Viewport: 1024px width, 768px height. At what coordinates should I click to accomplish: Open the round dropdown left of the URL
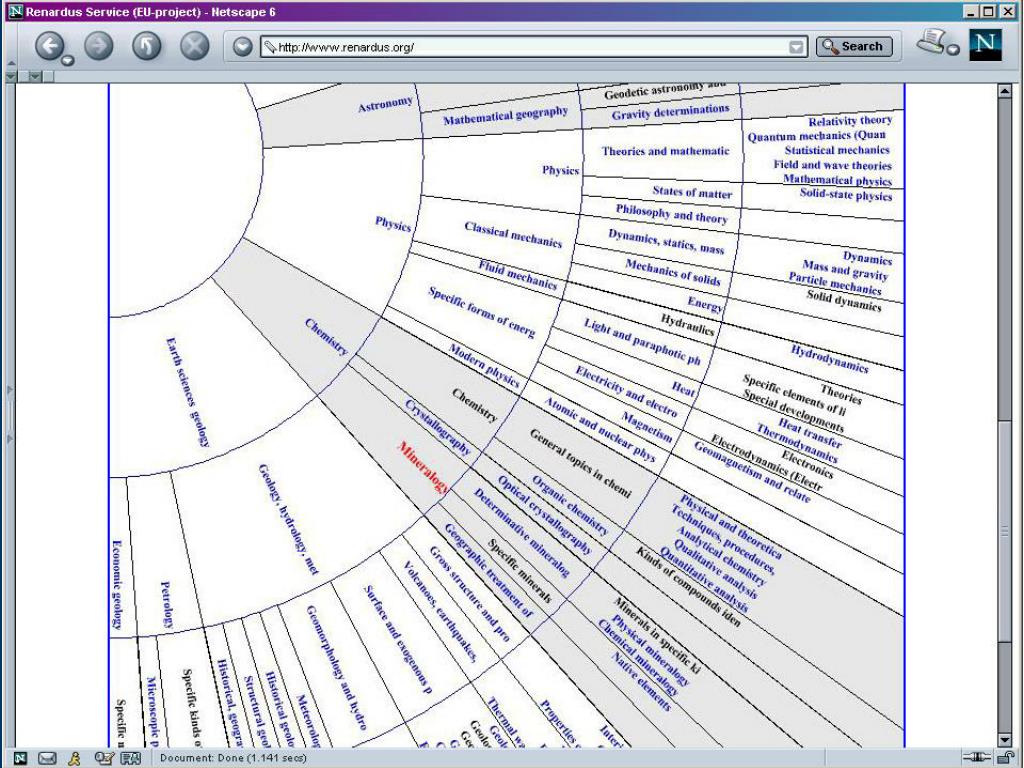(x=242, y=46)
